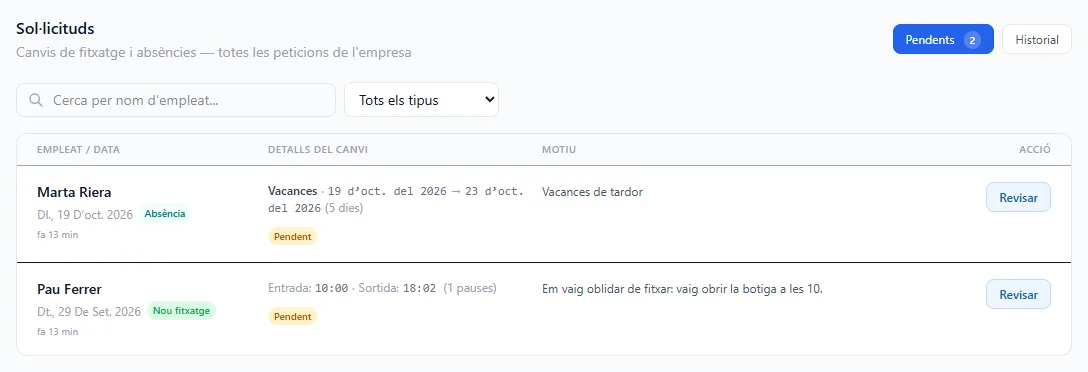Review Pau Ferrer's request

pos(1018,294)
